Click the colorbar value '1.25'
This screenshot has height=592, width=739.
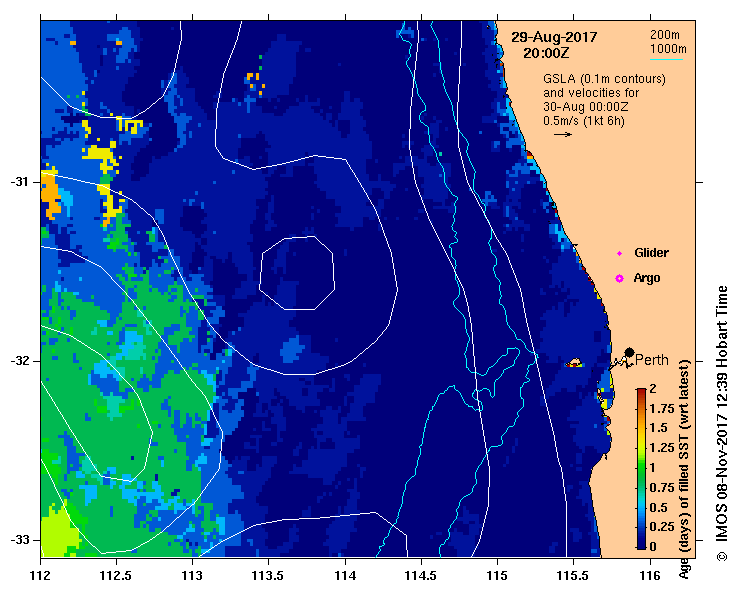click(662, 448)
